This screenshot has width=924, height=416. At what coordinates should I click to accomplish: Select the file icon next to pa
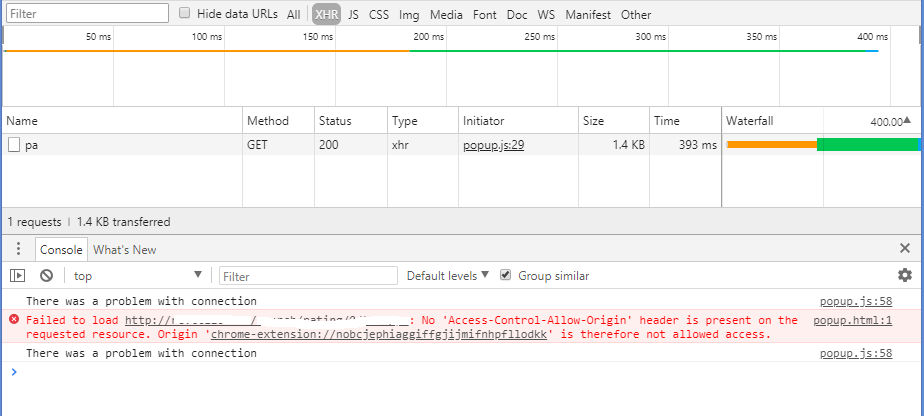coord(14,145)
